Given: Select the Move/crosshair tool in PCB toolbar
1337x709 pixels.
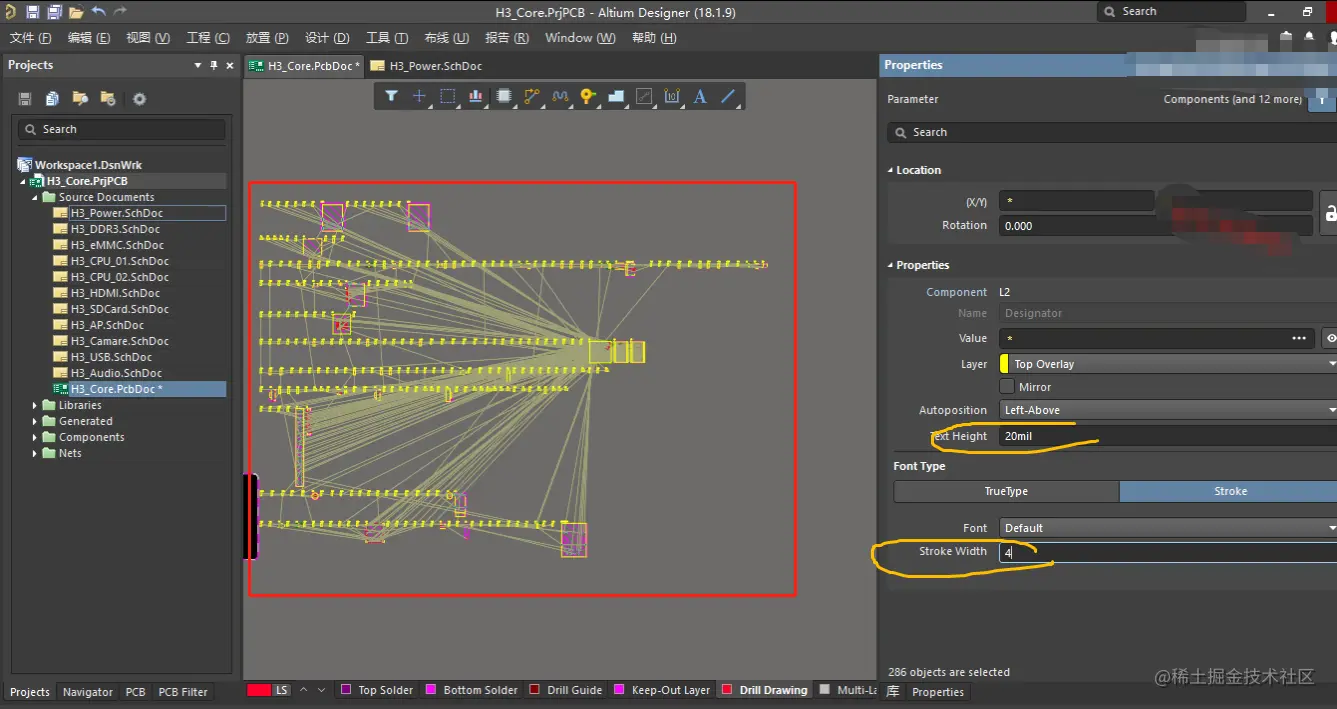Looking at the screenshot, I should coord(419,96).
